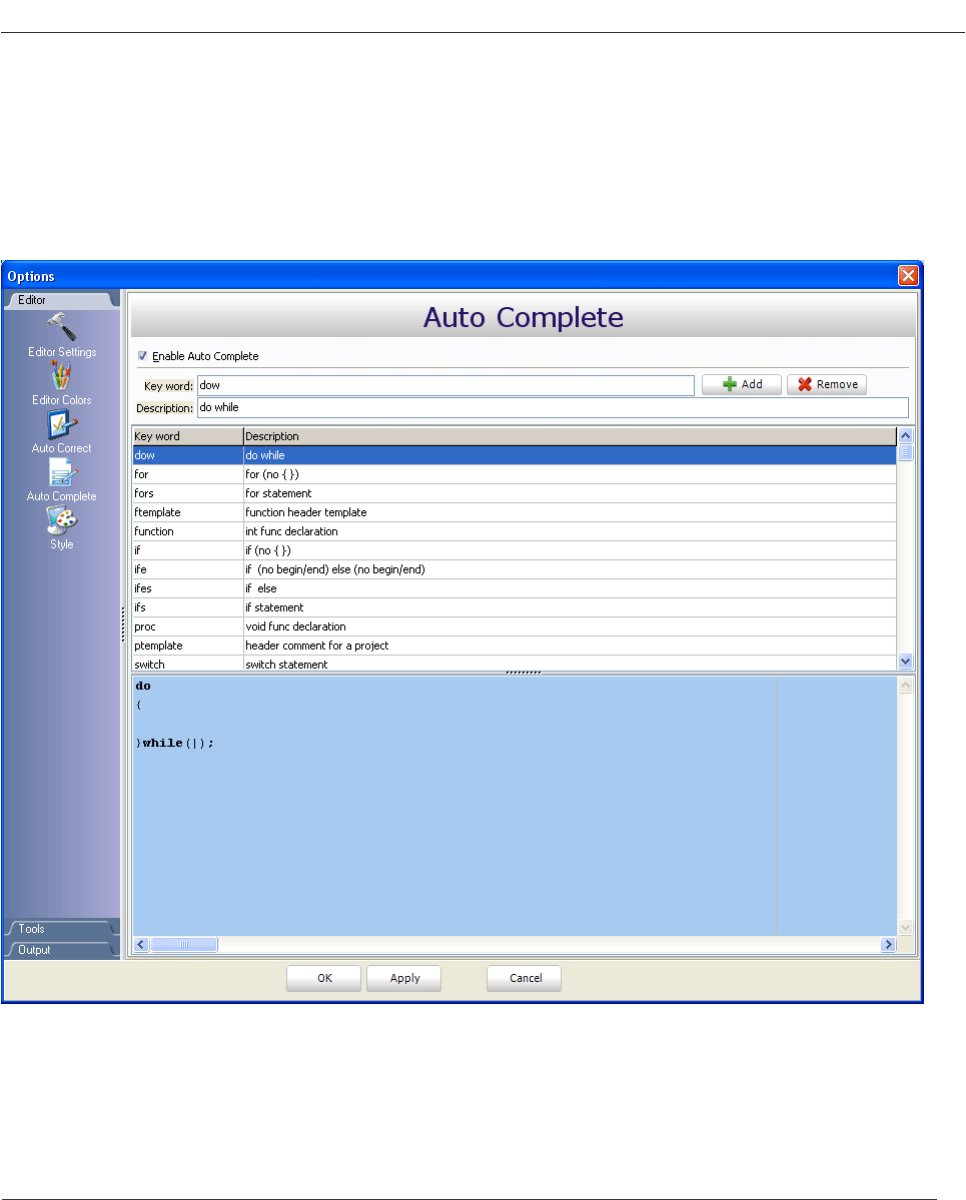The image size is (966, 1200).
Task: Select the 'ptemplate' keyword row
Action: click(514, 645)
